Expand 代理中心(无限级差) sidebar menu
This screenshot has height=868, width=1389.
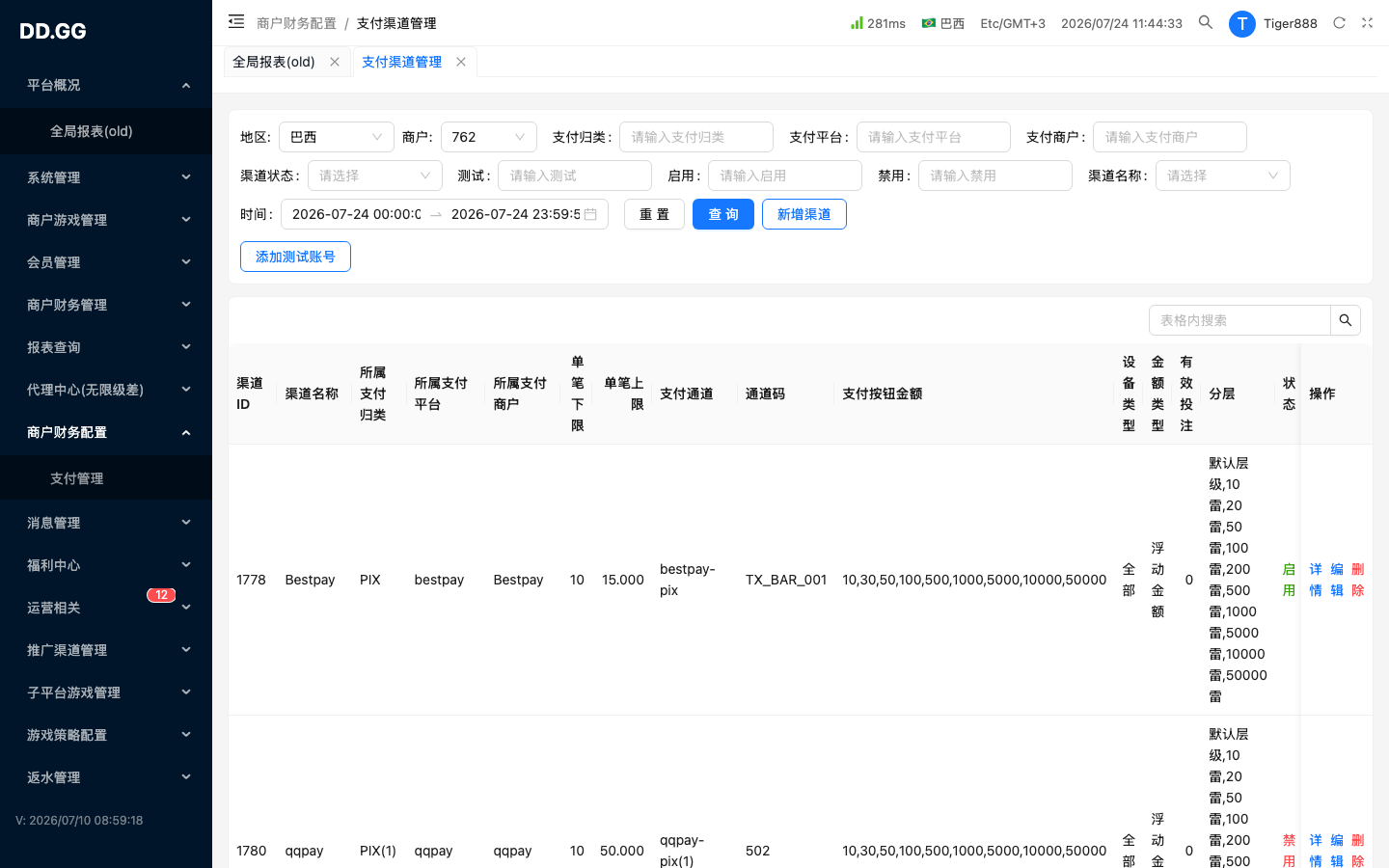click(x=106, y=390)
